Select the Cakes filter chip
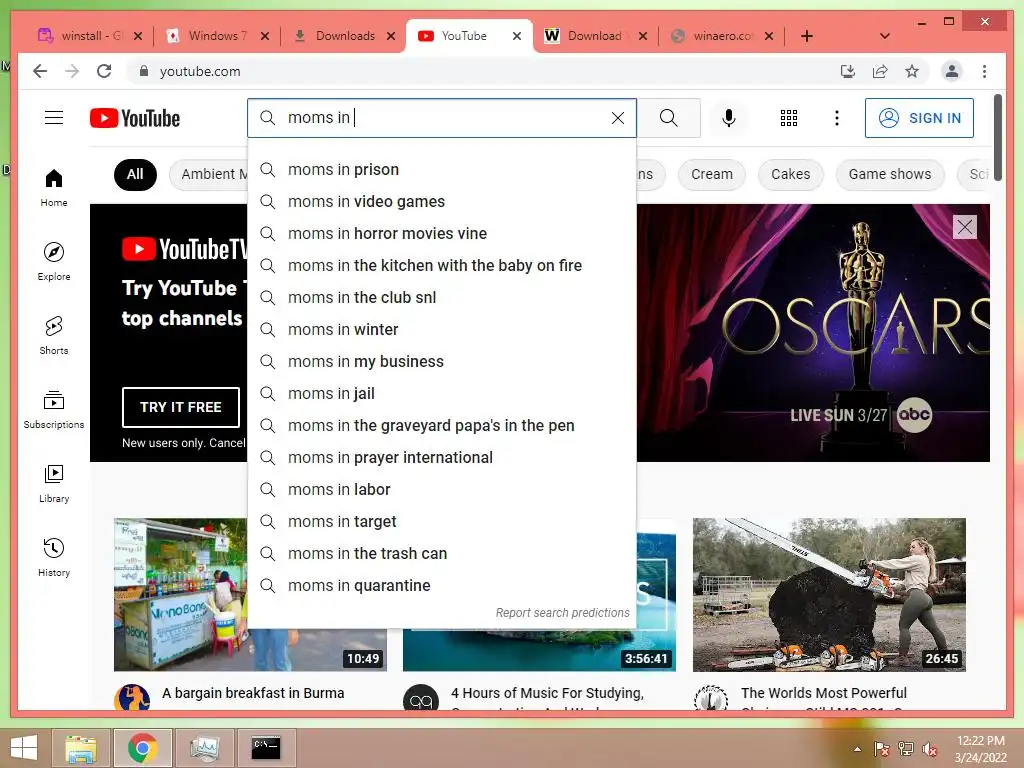Screen dimensions: 1024x768 click(x=790, y=174)
